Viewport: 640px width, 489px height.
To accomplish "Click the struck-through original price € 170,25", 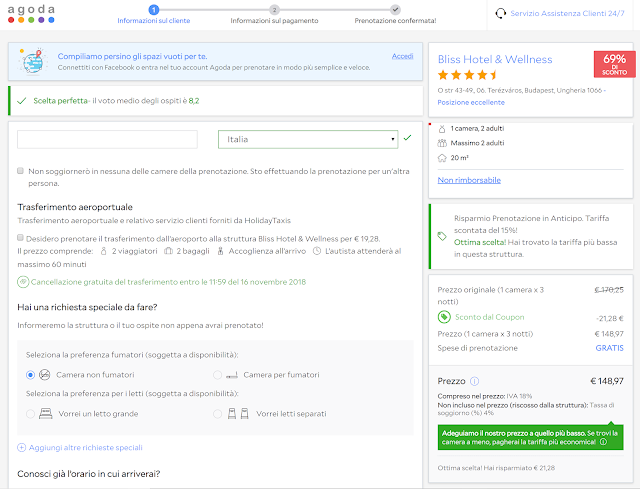I will click(609, 290).
